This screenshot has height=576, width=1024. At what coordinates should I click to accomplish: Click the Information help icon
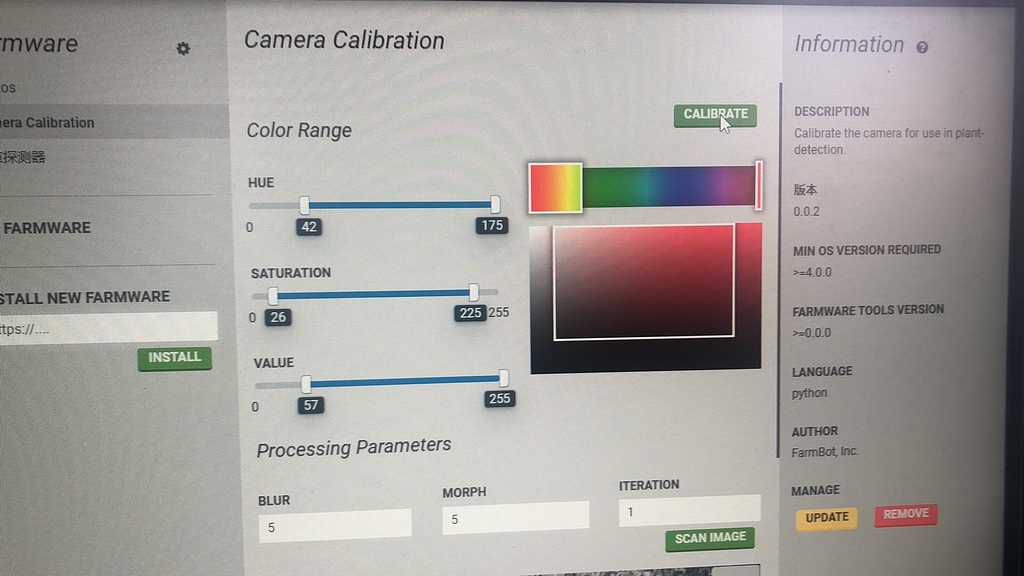(921, 46)
